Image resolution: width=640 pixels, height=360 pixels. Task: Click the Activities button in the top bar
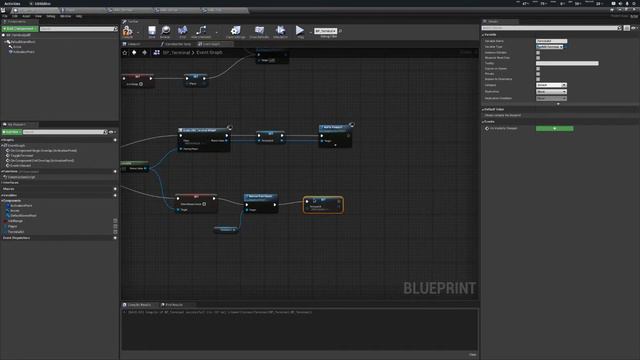coord(12,3)
